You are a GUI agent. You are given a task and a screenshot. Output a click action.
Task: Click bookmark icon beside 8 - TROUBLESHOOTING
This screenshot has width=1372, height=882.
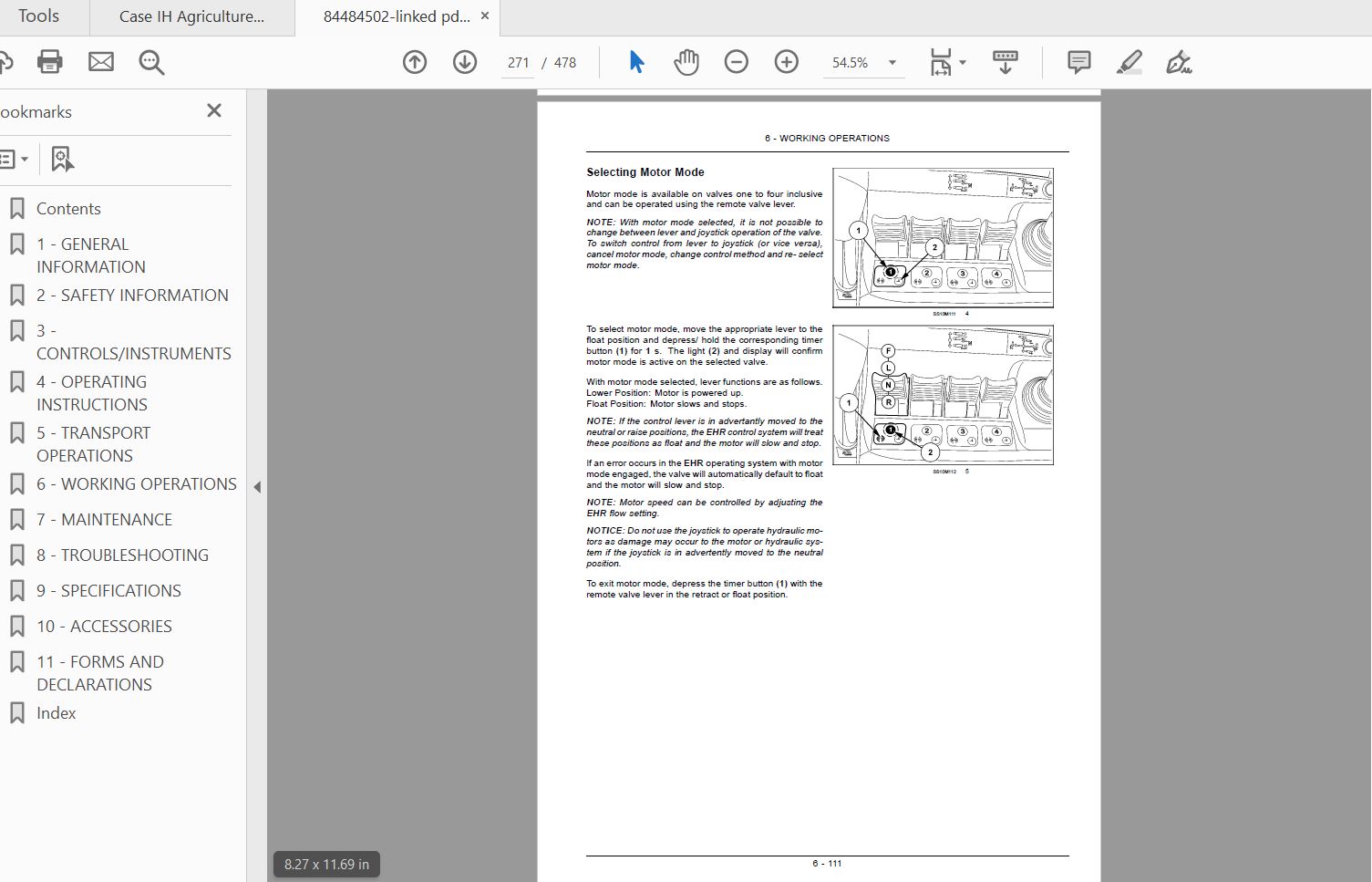[x=16, y=555]
